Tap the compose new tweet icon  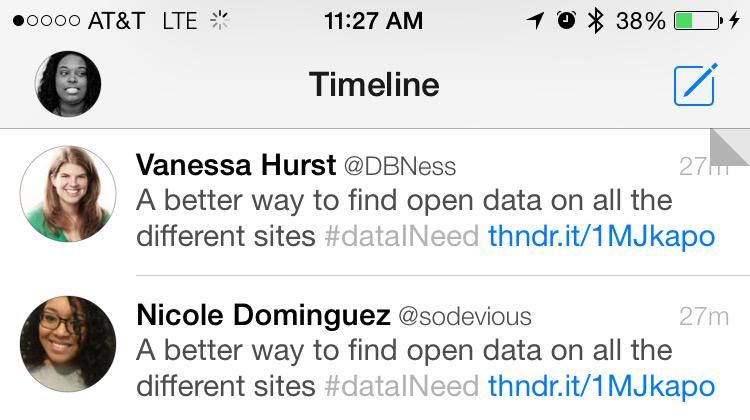click(695, 85)
